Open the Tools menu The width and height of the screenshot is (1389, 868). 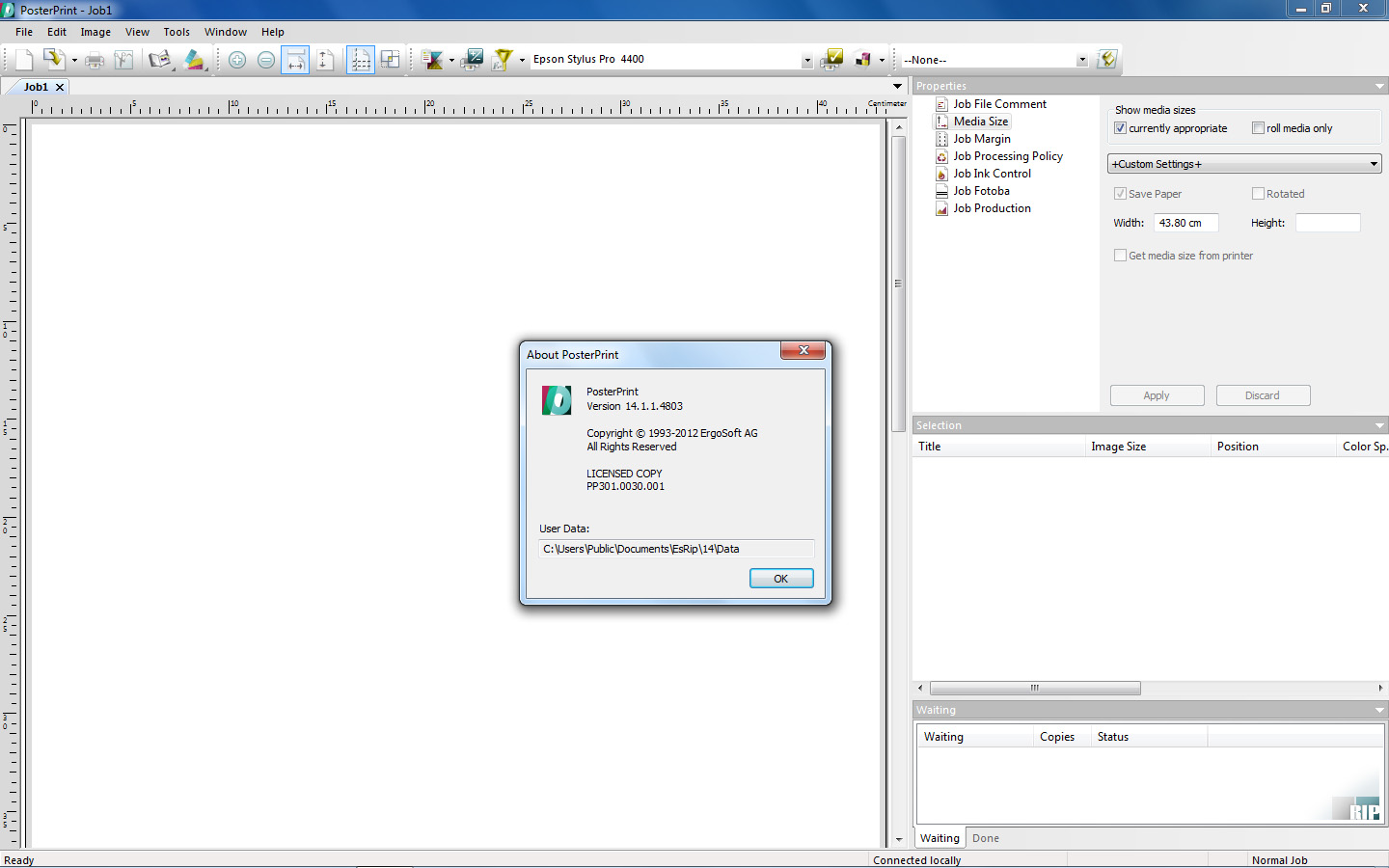(177, 32)
